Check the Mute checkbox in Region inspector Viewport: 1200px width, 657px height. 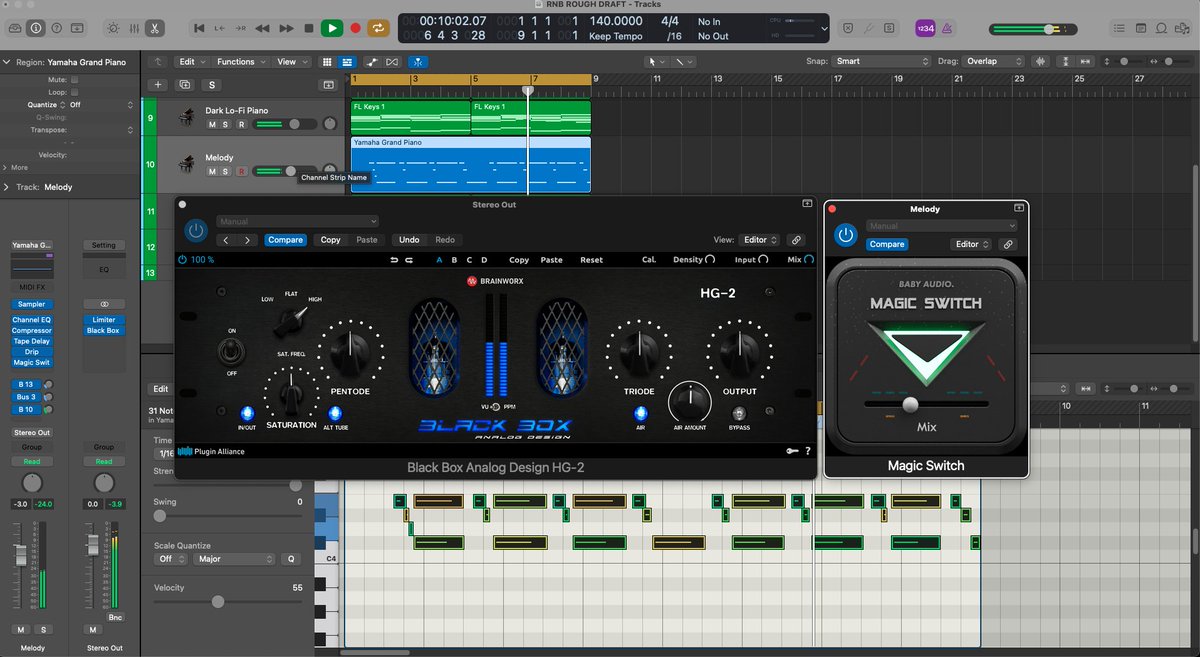[74, 79]
